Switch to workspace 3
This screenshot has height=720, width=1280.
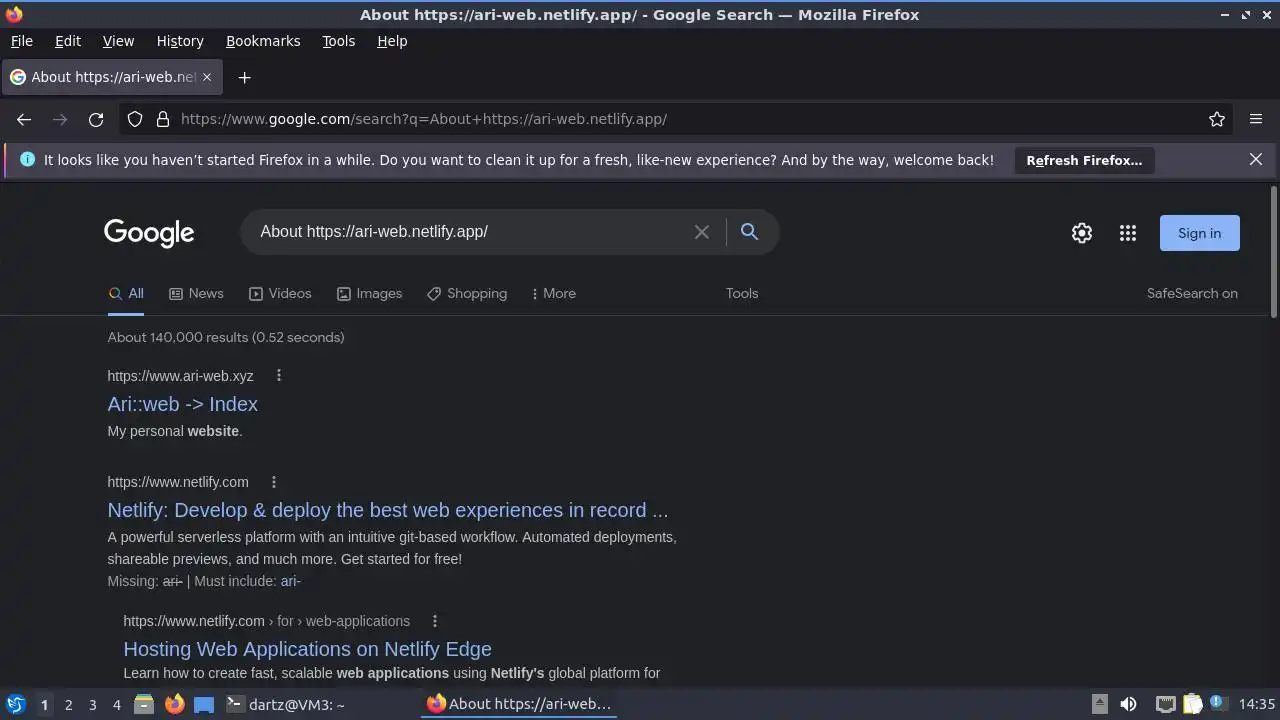coord(92,704)
